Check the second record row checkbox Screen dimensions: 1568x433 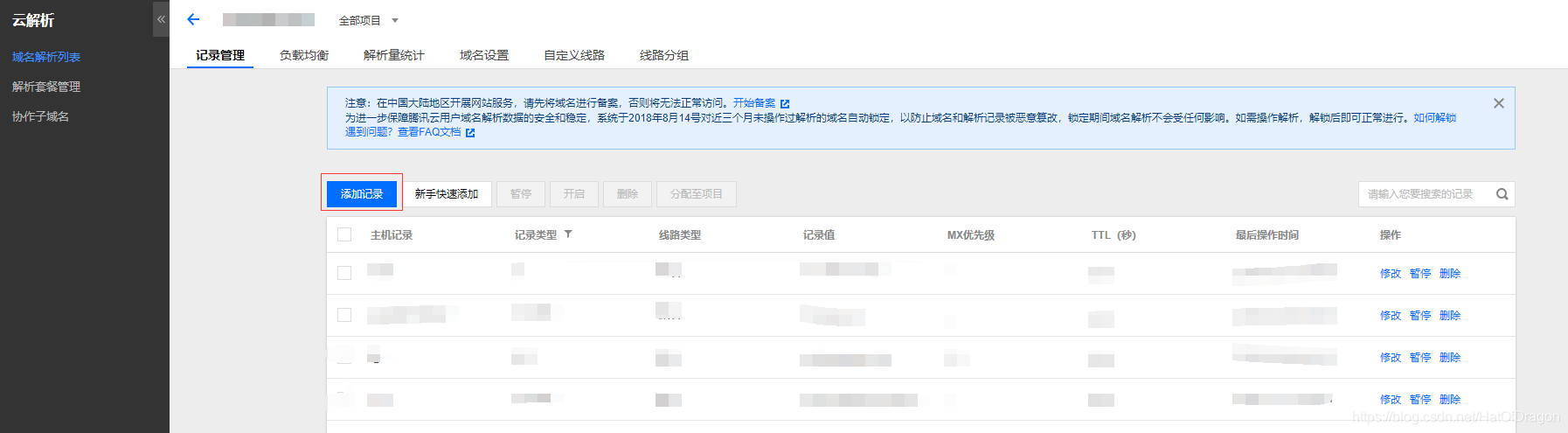pos(344,315)
